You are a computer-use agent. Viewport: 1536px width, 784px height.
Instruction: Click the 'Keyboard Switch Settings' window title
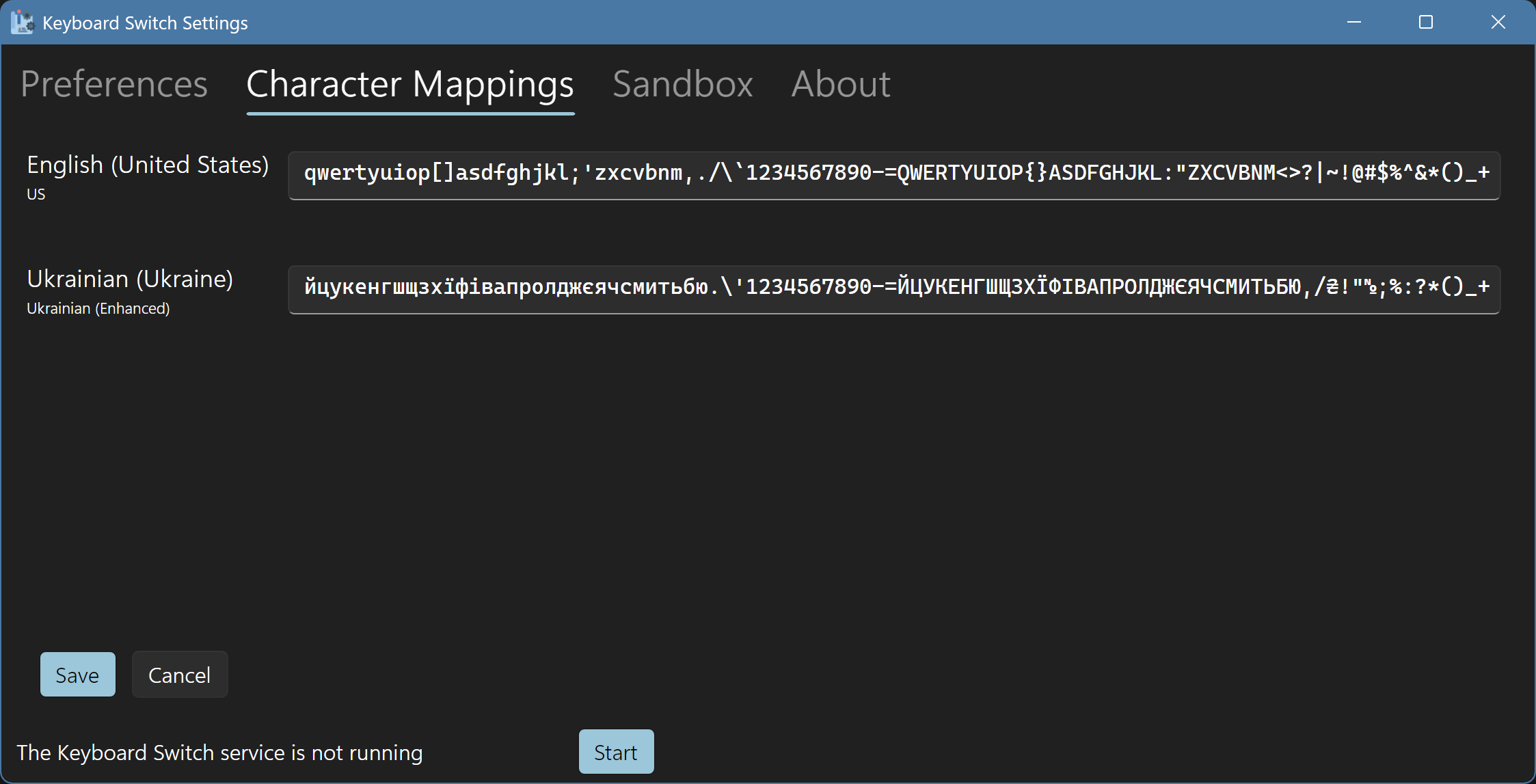pos(145,23)
